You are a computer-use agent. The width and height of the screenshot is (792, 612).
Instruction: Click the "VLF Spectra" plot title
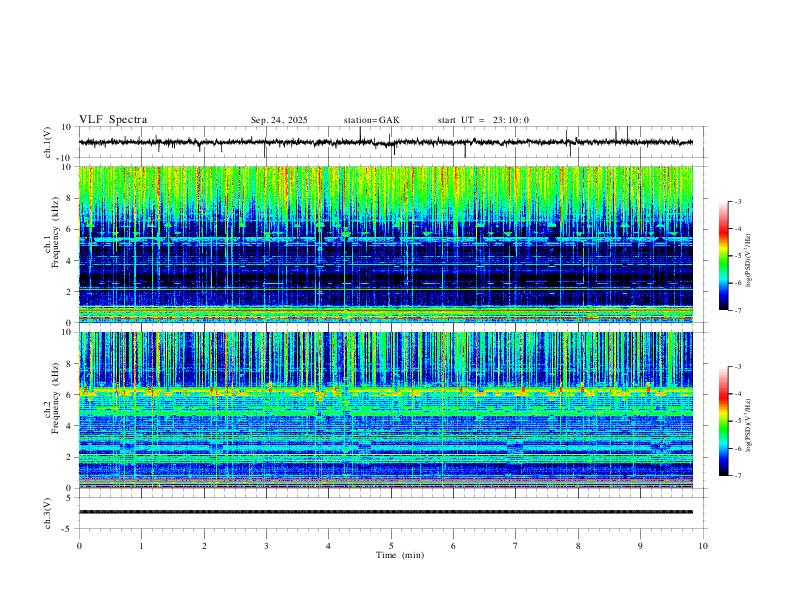(x=113, y=120)
